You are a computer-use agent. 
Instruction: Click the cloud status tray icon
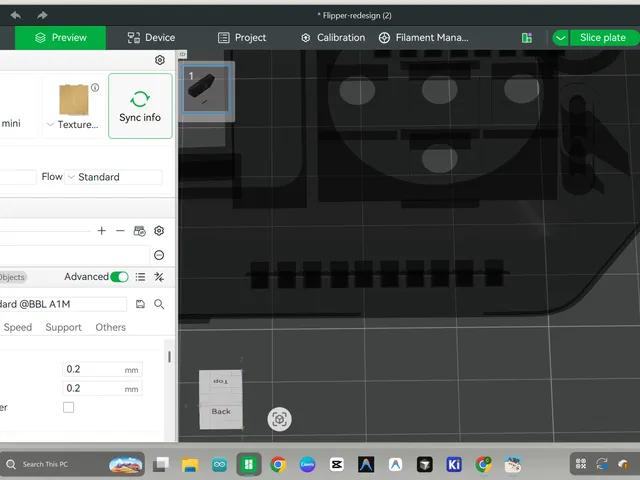click(623, 464)
